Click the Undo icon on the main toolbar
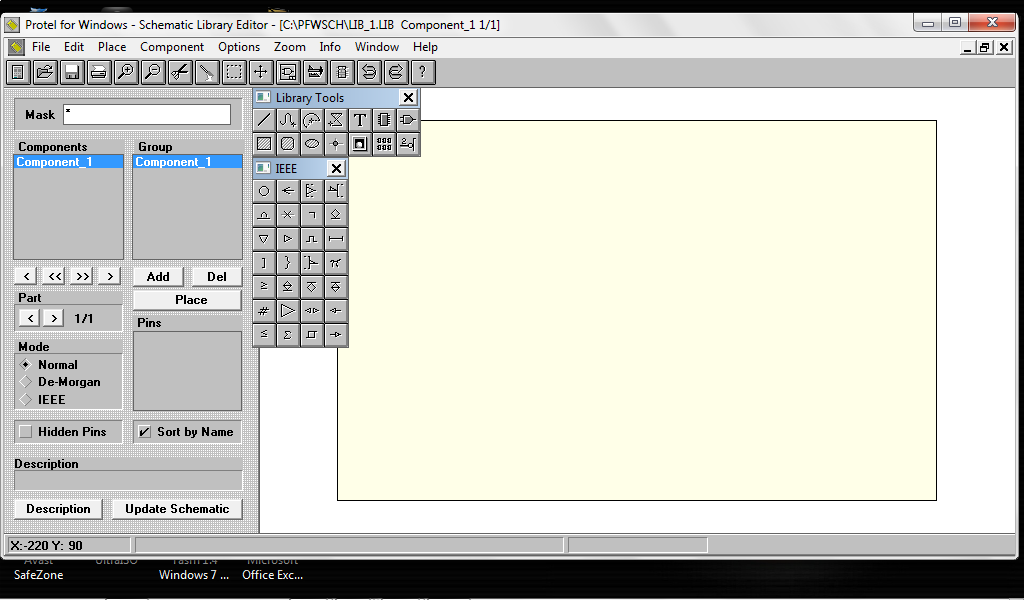The height and width of the screenshot is (600, 1024). [x=368, y=71]
